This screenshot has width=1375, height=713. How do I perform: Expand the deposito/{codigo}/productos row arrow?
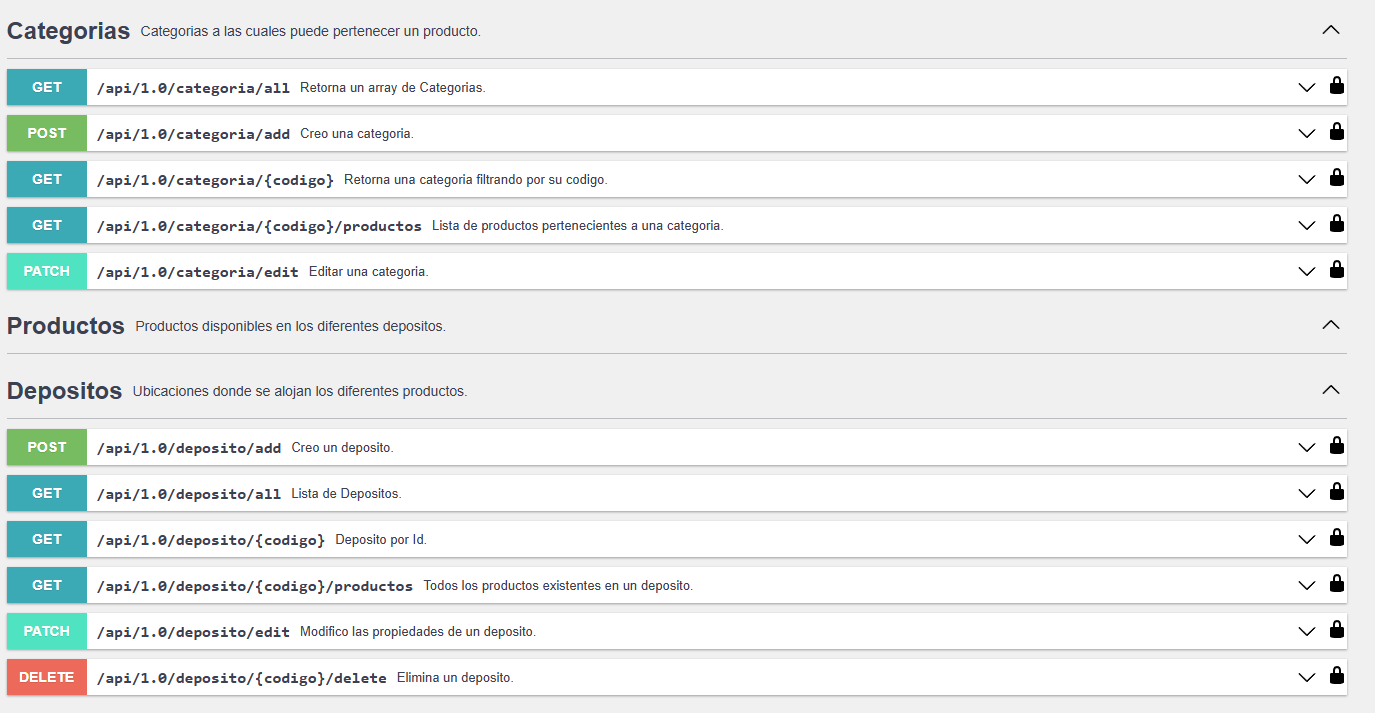pos(1306,586)
